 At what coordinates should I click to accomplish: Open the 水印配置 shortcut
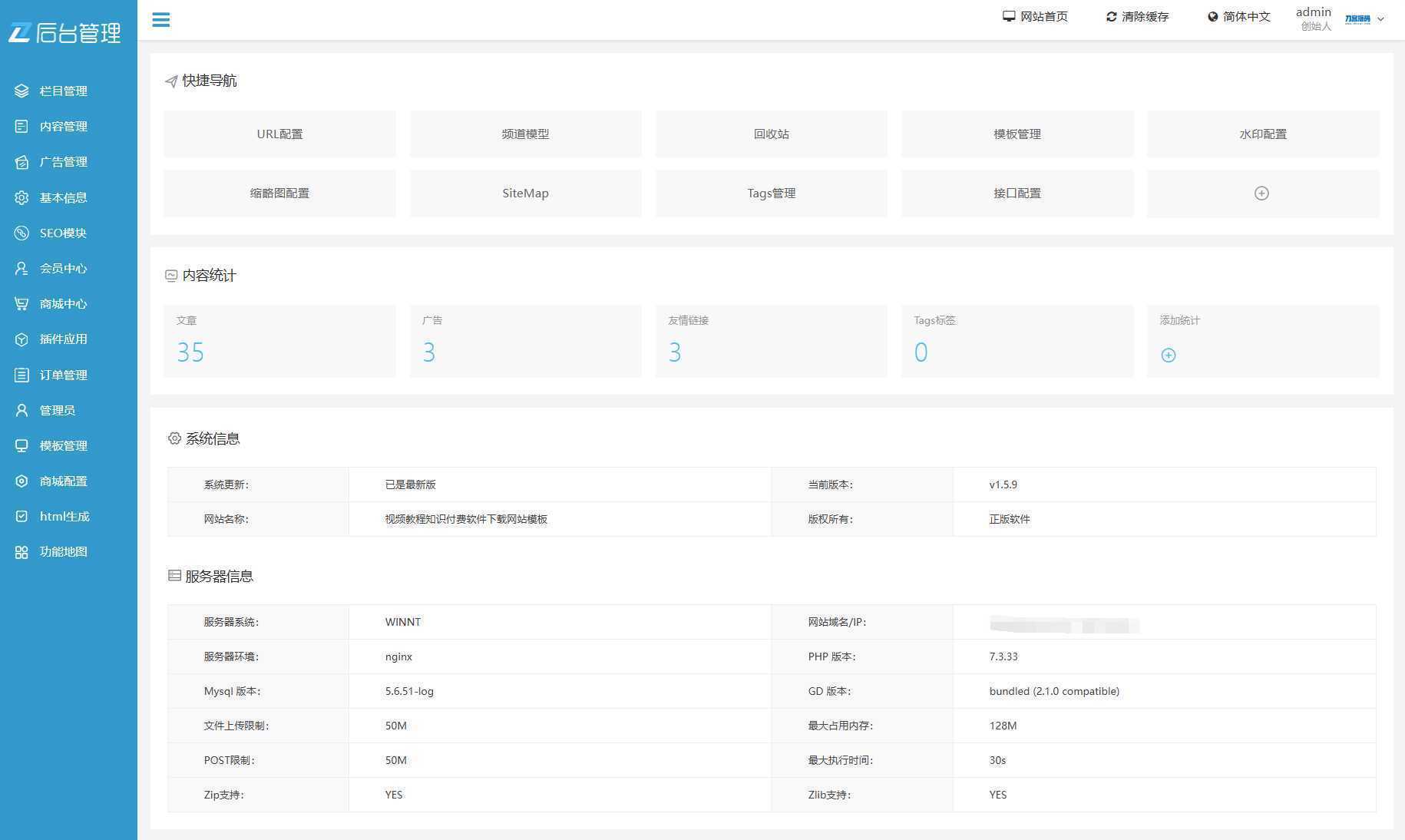(1263, 134)
